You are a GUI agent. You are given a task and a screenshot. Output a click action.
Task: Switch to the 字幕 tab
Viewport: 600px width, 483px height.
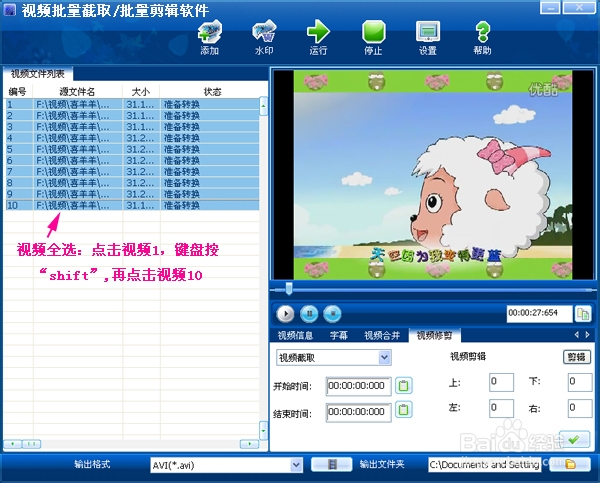[339, 336]
